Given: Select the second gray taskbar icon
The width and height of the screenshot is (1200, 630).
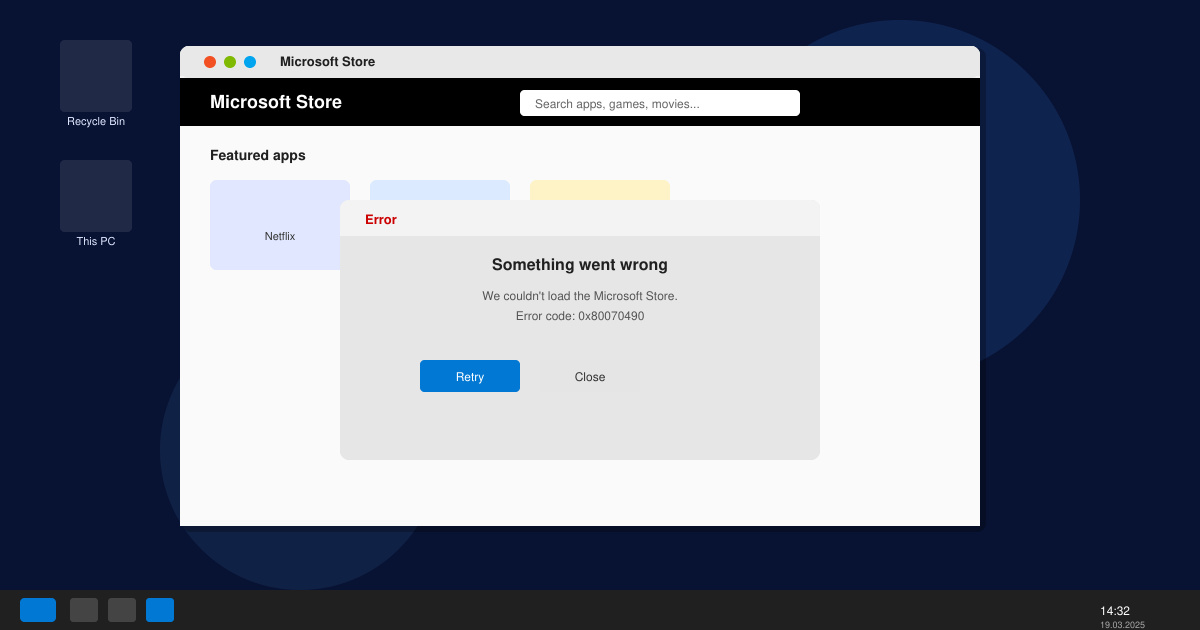Looking at the screenshot, I should (122, 610).
